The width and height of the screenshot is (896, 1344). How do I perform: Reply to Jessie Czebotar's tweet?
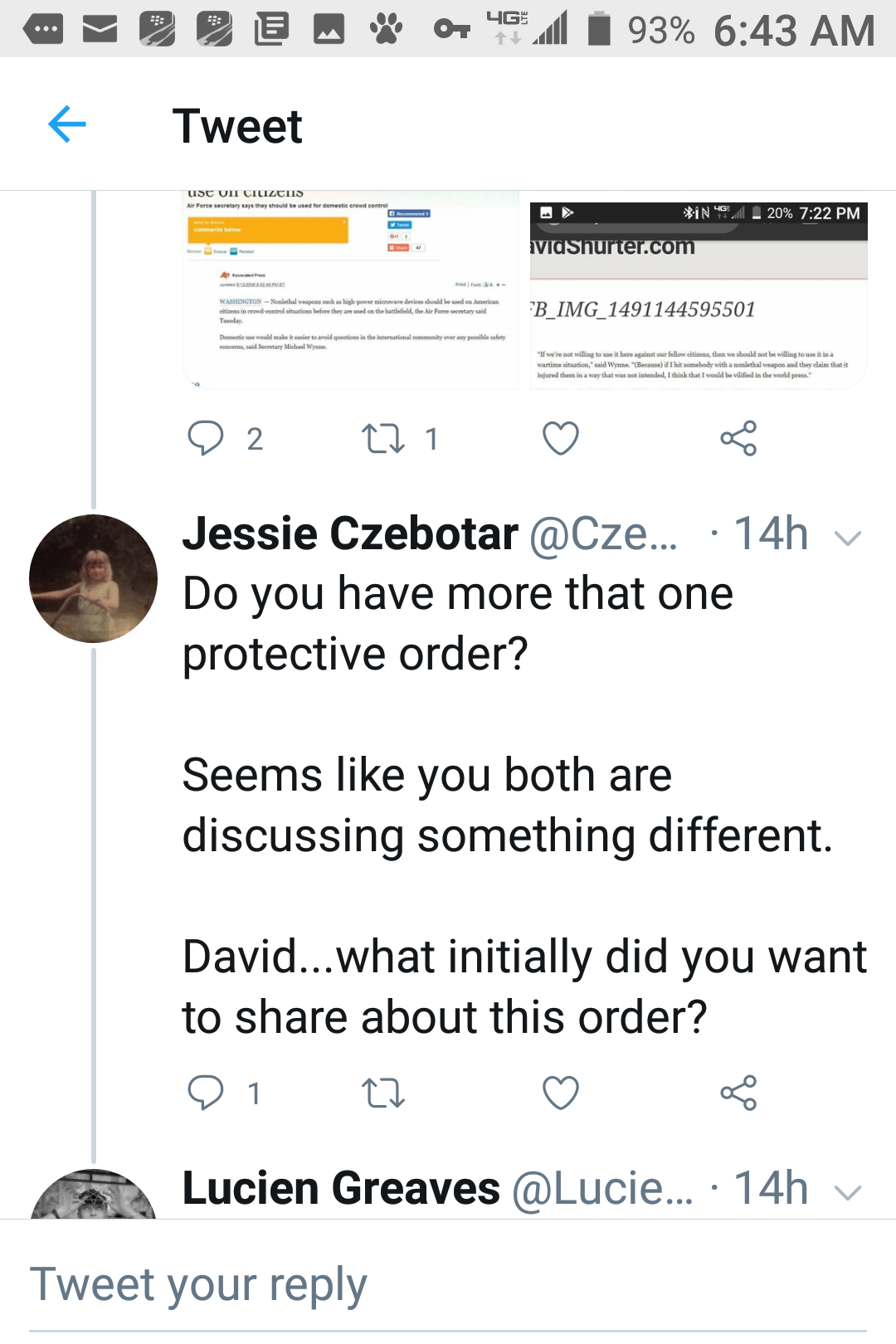[x=206, y=1093]
